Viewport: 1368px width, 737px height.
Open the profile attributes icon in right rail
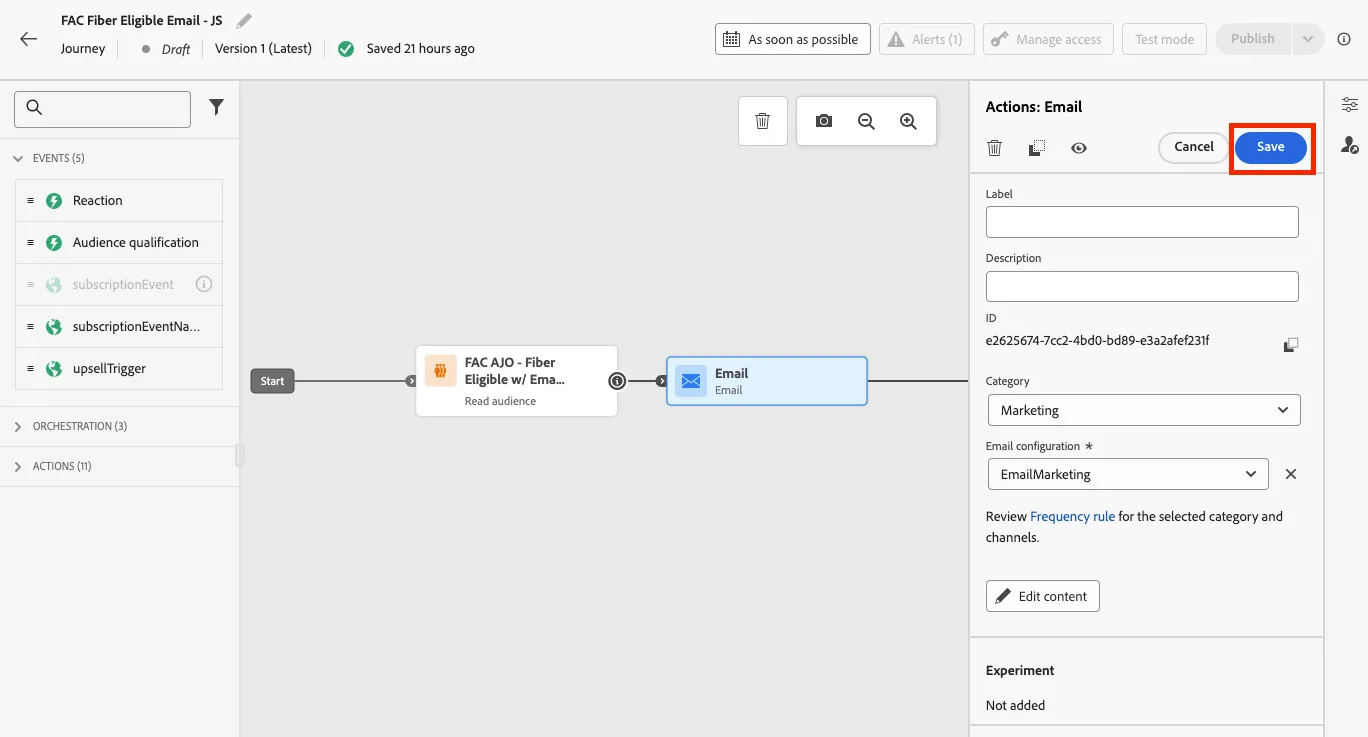[x=1350, y=146]
